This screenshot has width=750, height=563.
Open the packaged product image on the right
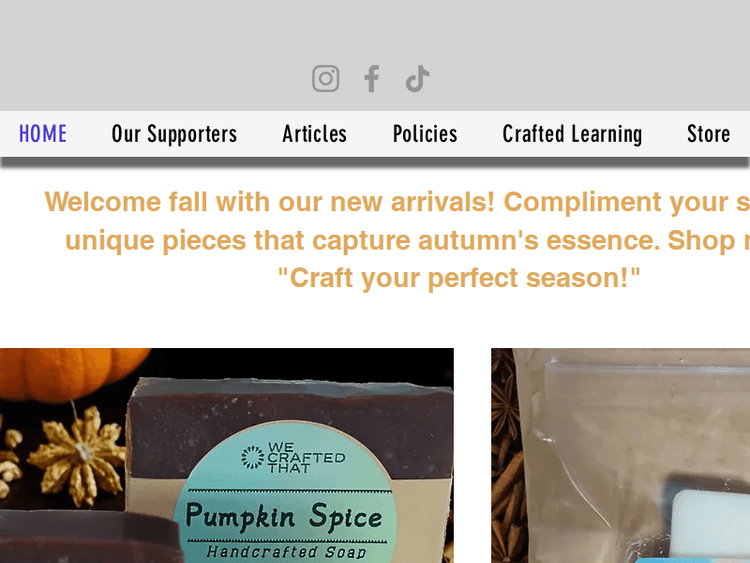(x=620, y=455)
